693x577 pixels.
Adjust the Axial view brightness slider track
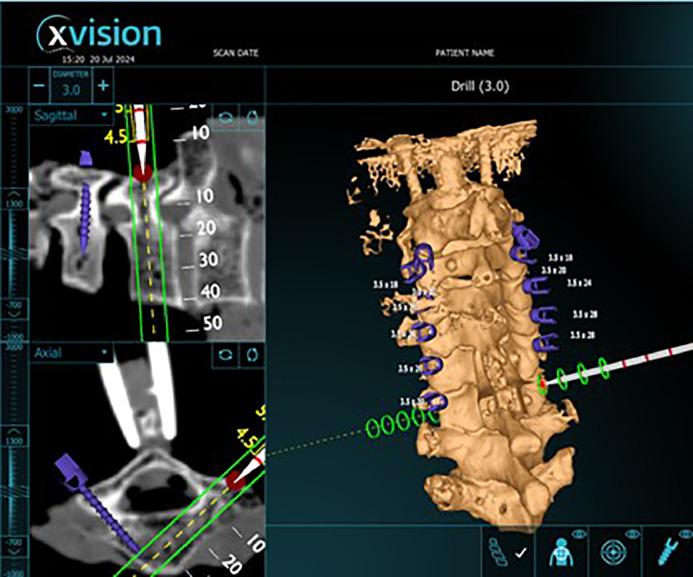[14, 490]
